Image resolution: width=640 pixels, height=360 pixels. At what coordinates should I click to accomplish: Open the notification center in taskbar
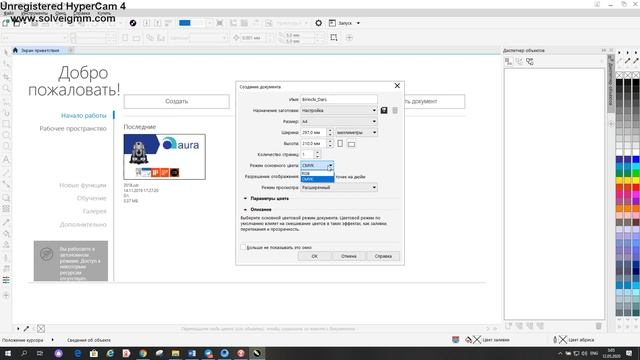(629, 353)
